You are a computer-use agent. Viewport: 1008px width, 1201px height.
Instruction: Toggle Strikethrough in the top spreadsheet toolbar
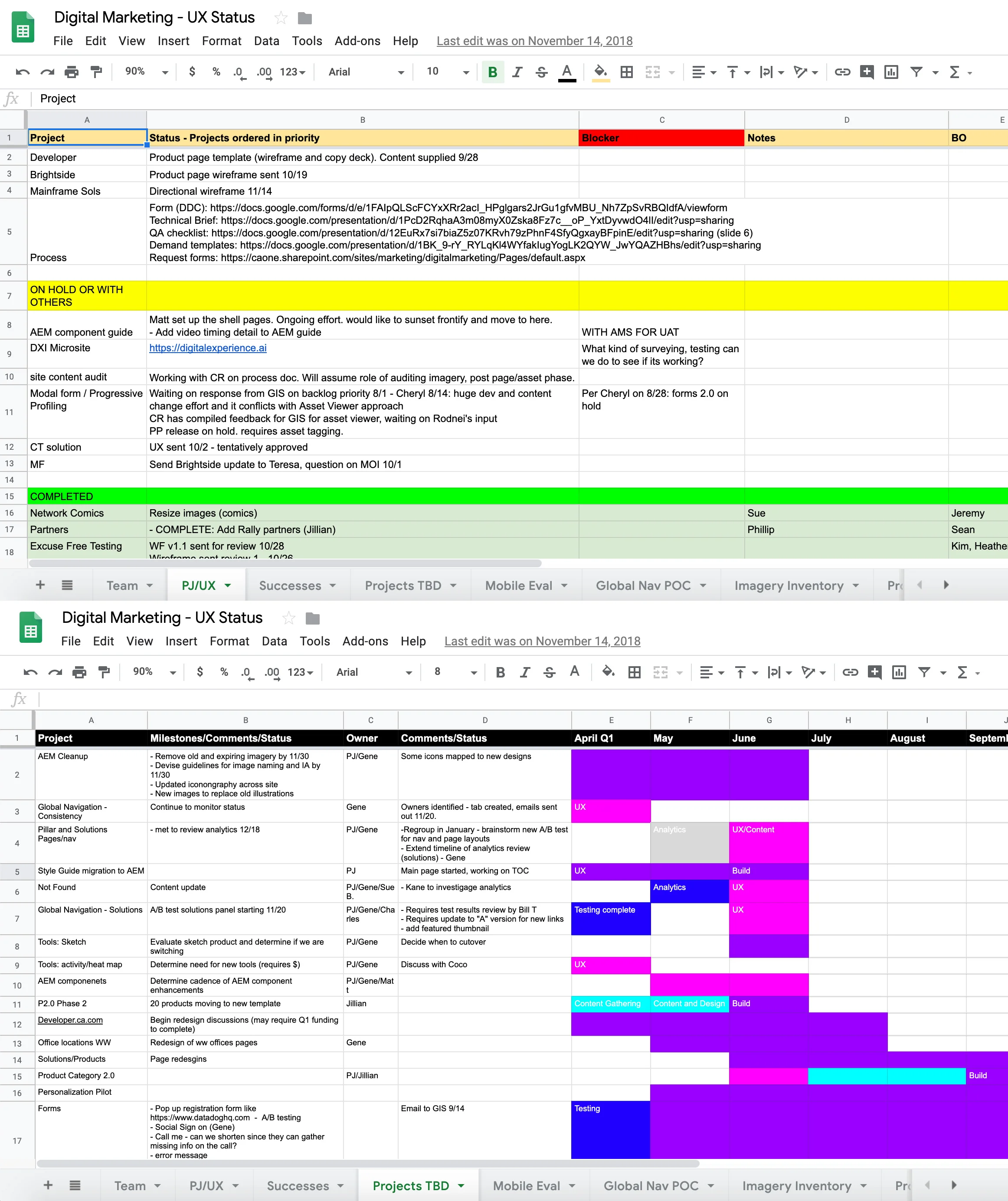coord(541,72)
